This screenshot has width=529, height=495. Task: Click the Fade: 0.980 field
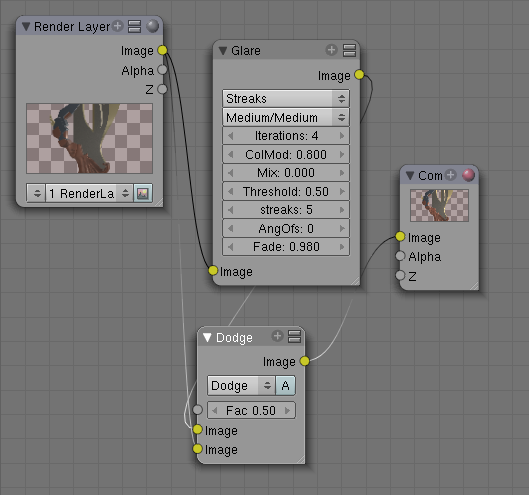click(x=286, y=247)
